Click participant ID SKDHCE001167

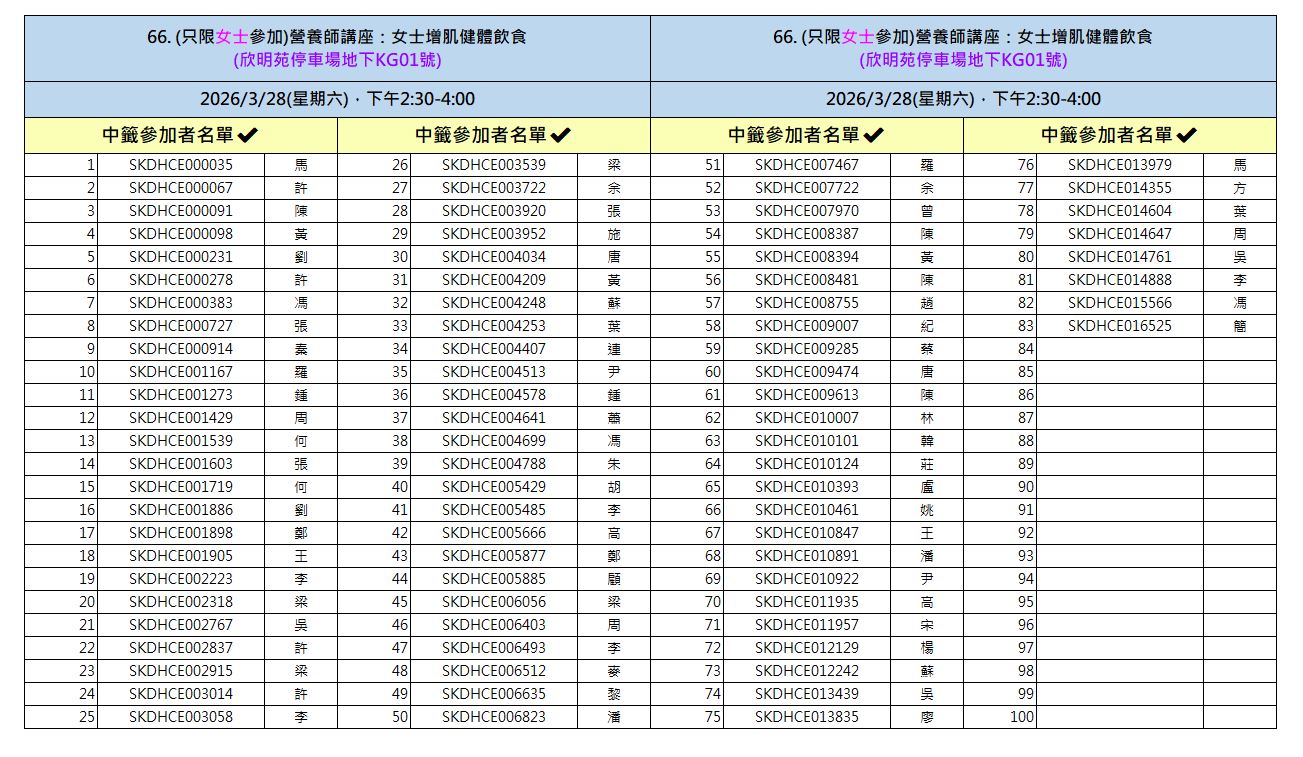181,372
